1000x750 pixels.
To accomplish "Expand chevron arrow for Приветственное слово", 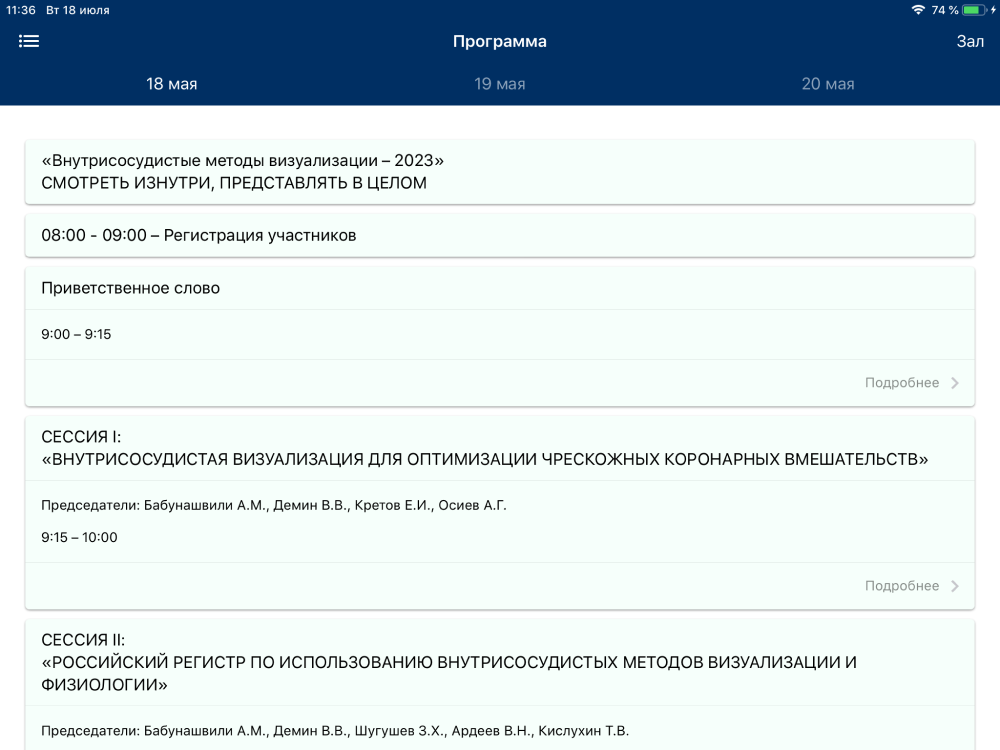I will pyautogui.click(x=955, y=383).
